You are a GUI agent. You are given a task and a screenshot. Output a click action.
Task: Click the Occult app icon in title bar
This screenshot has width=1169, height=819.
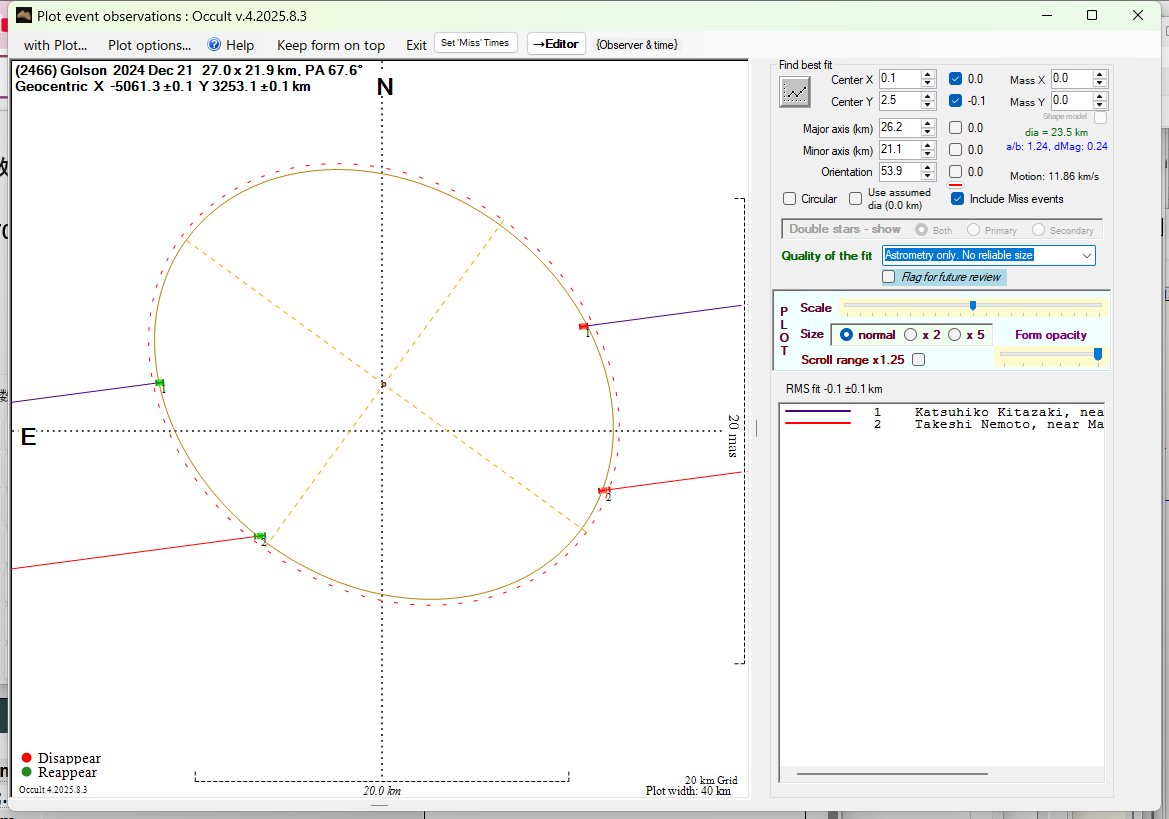coord(22,15)
